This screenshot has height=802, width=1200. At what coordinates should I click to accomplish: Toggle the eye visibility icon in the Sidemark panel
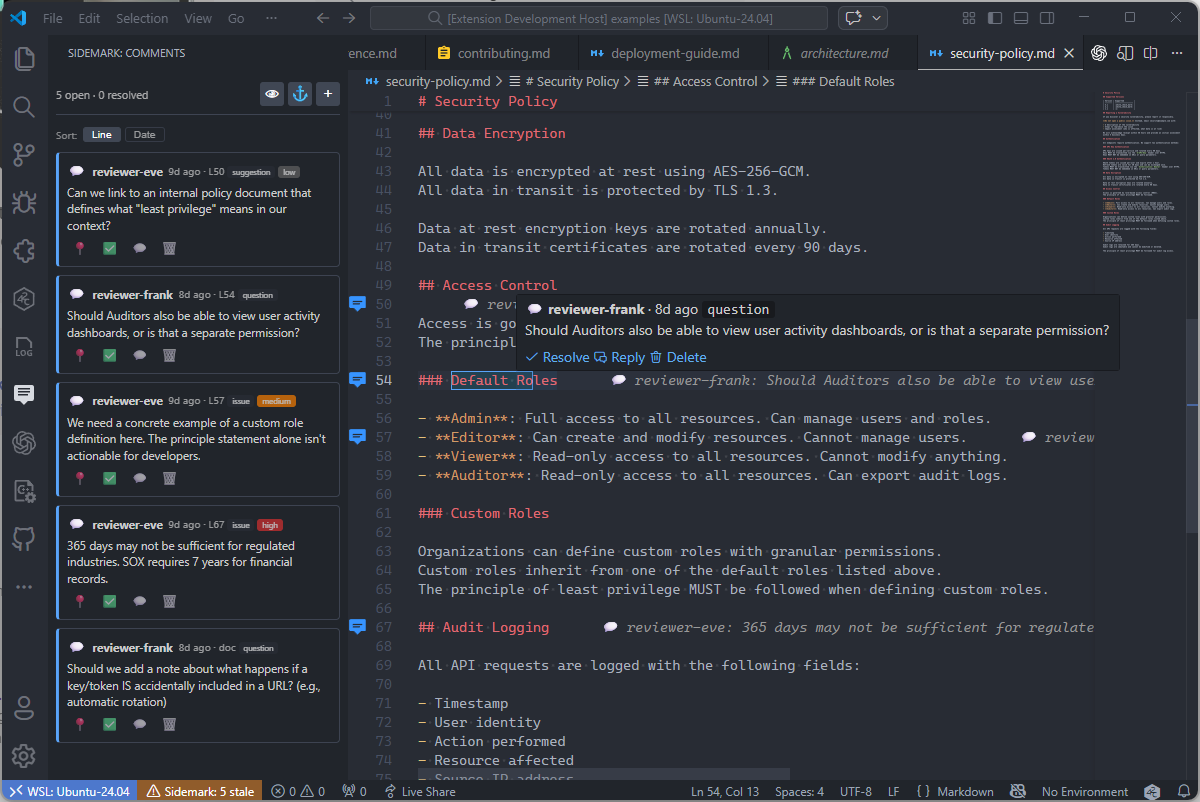[272, 93]
